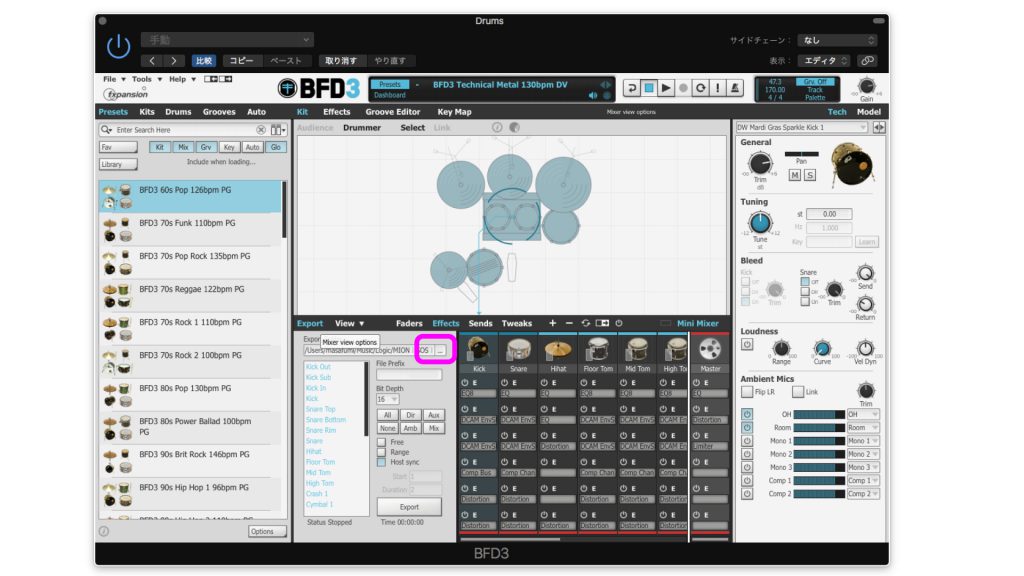Switch to the Groove Editor tab
The width and height of the screenshot is (1024, 576).
[x=392, y=112]
